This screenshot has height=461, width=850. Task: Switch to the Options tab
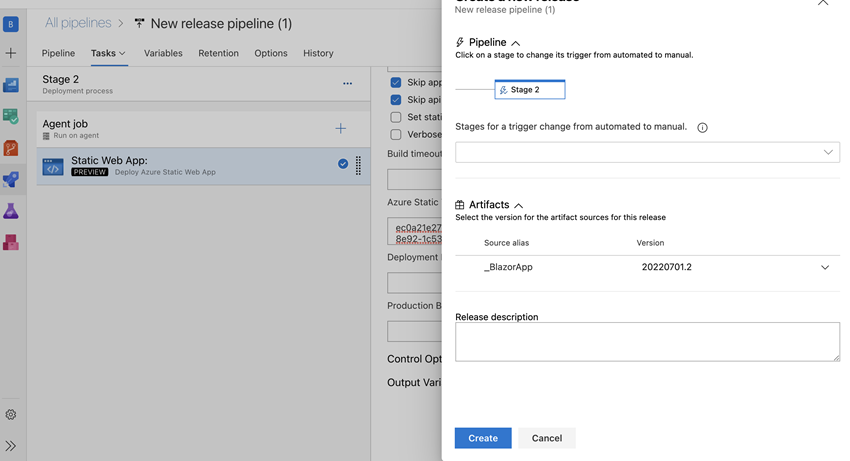click(x=271, y=53)
